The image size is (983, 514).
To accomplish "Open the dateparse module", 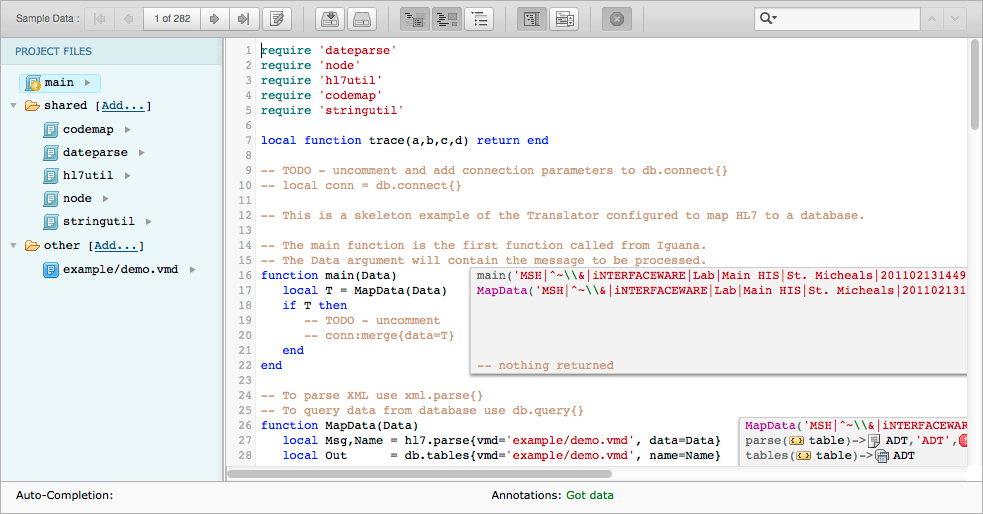I will click(x=95, y=153).
